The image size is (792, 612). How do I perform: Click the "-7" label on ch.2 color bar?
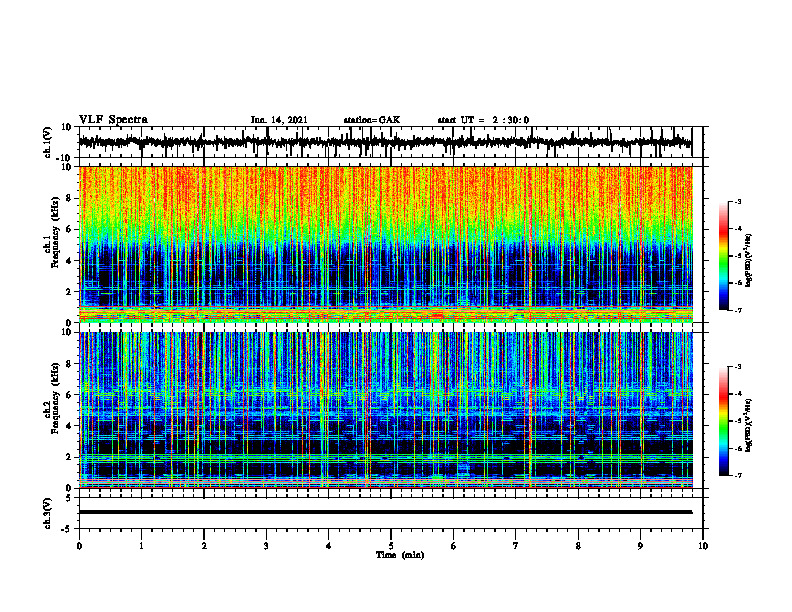737,476
